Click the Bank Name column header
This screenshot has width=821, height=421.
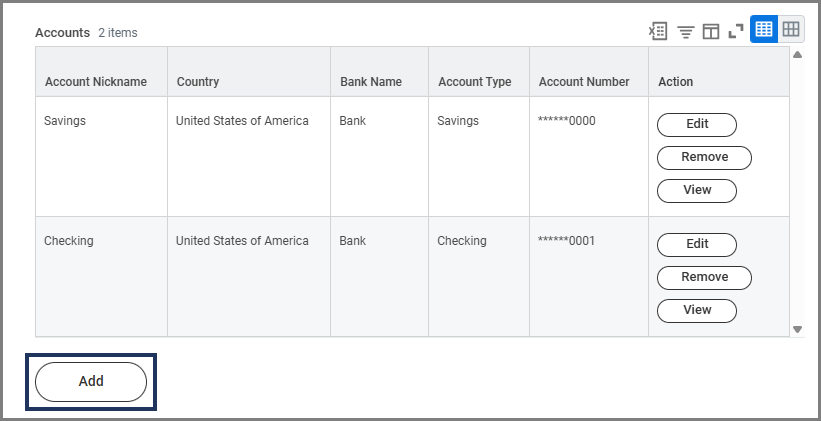click(371, 82)
